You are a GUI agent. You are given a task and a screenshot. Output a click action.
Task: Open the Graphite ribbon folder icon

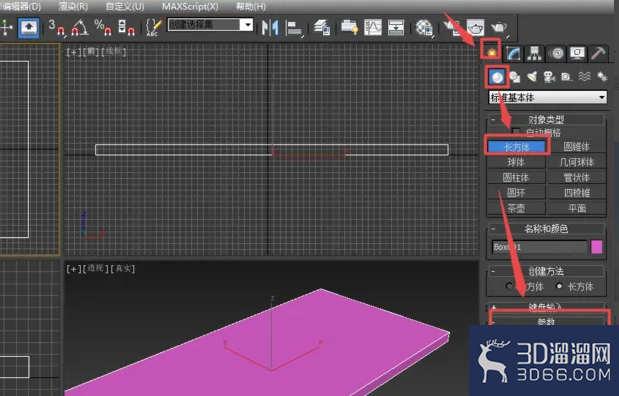click(349, 27)
